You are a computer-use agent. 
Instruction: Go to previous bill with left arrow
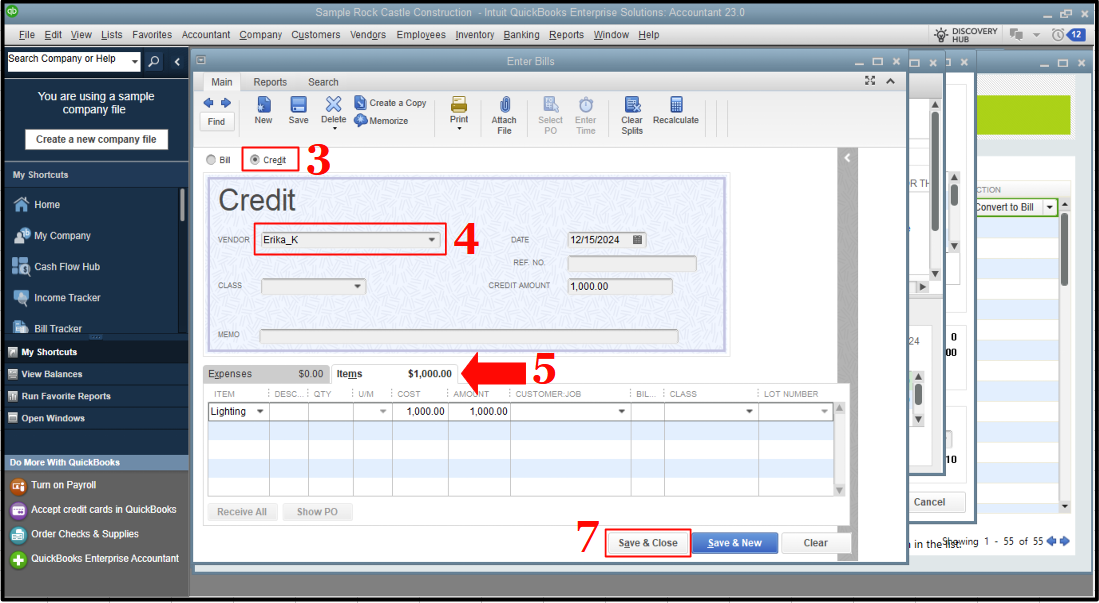[208, 102]
